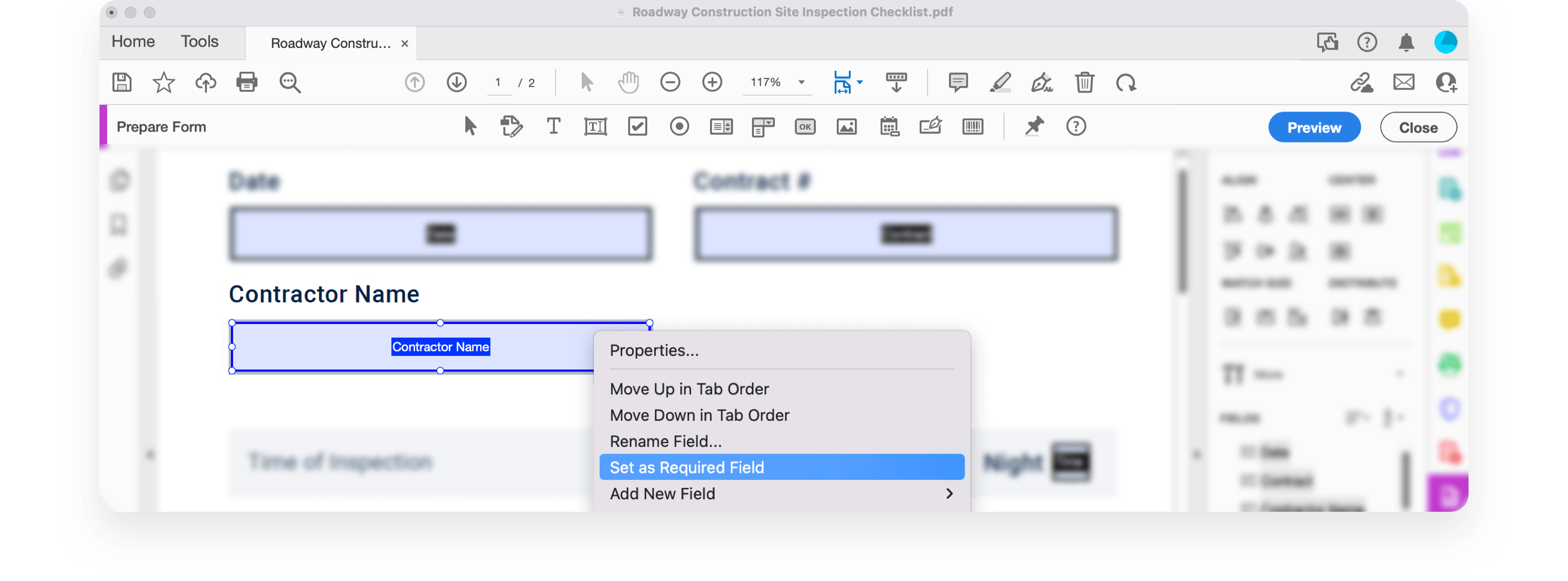Click the page number input field
Viewport: 1568px width, 581px height.
499,82
